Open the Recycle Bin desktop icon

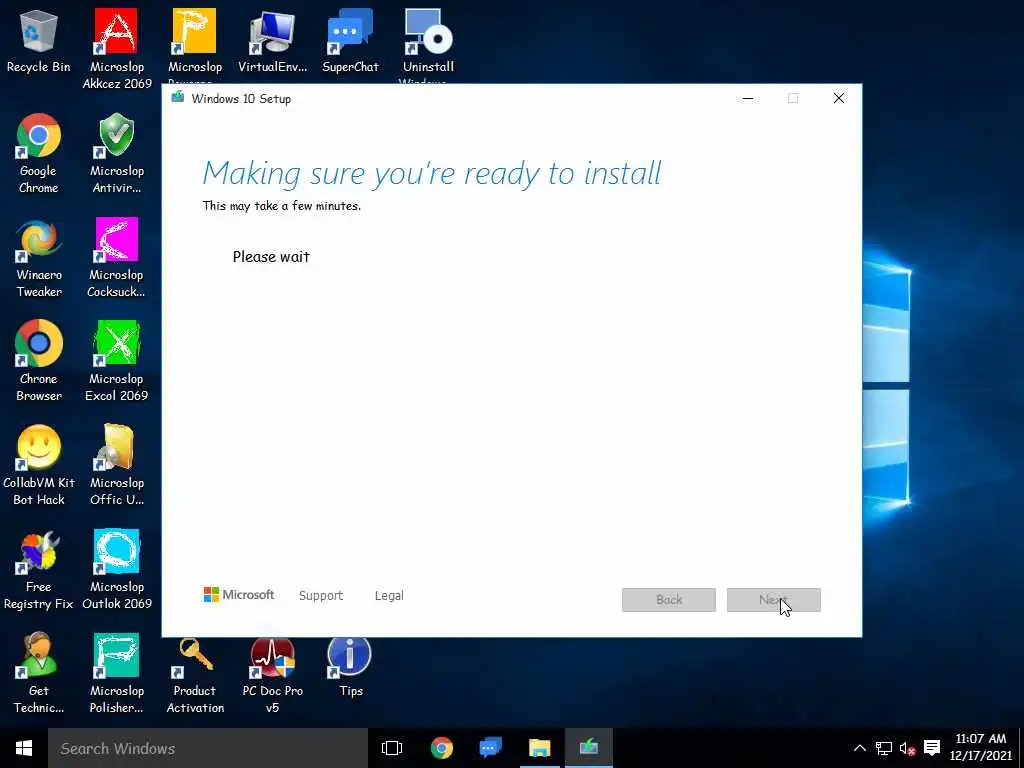coord(39,40)
